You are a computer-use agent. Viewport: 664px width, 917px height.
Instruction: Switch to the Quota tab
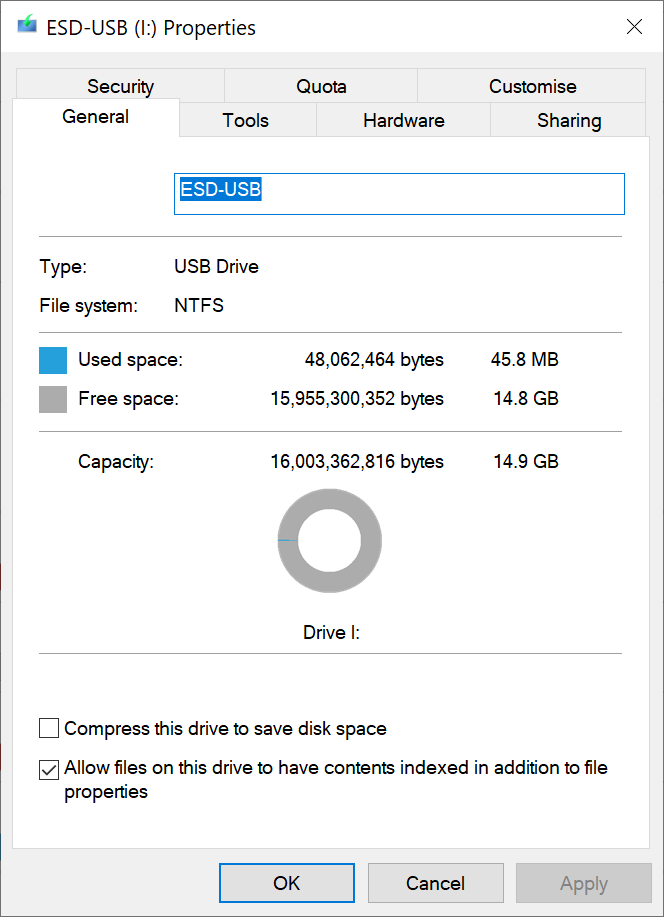(321, 86)
